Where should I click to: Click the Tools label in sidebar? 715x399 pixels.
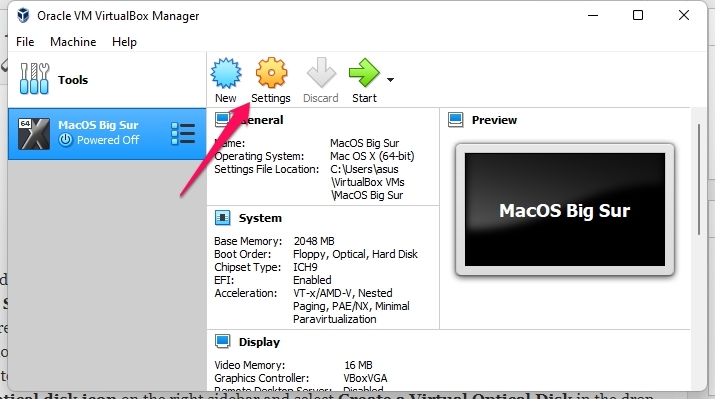(x=73, y=80)
